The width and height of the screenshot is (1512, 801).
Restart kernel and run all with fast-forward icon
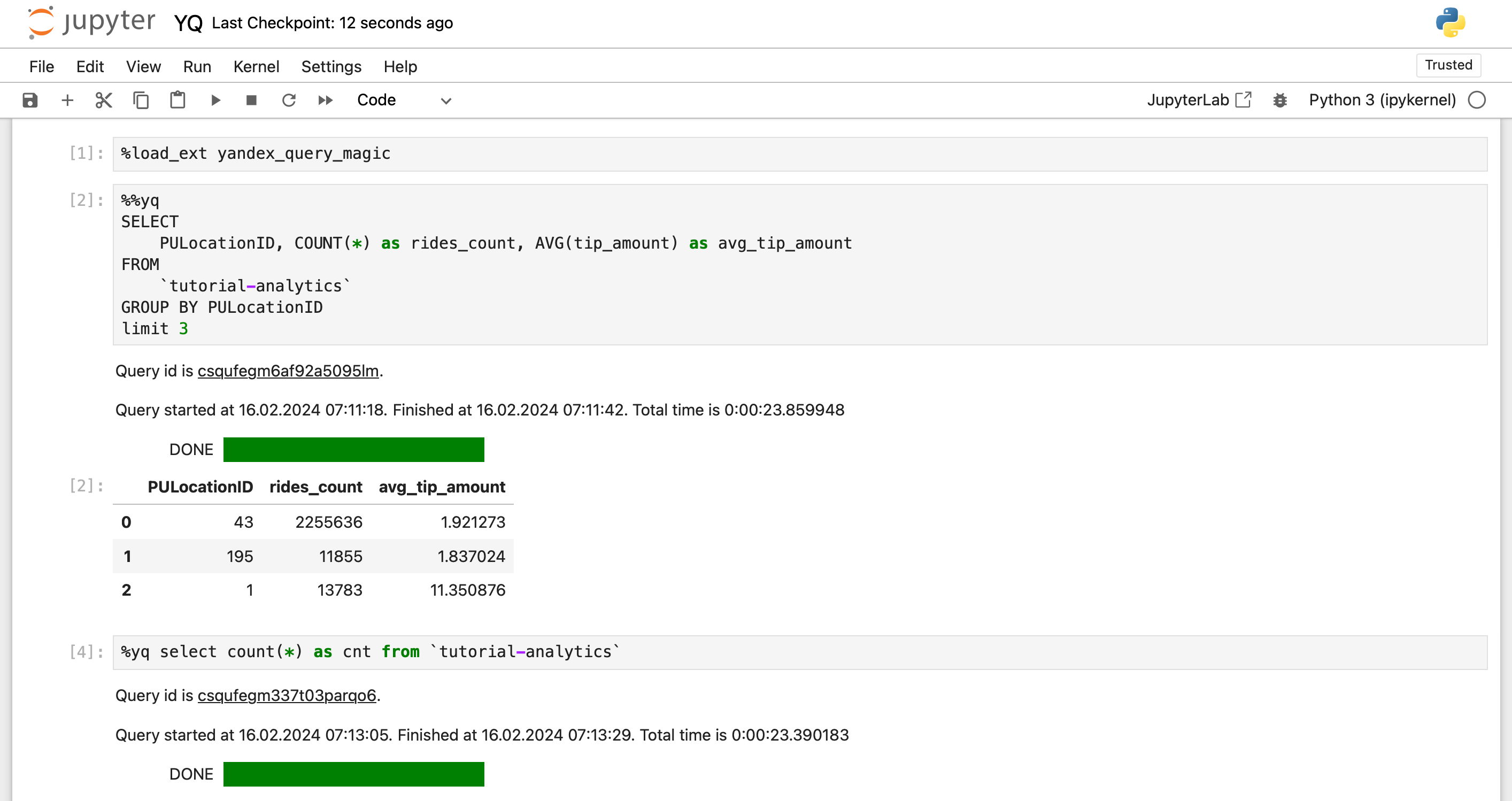point(325,100)
